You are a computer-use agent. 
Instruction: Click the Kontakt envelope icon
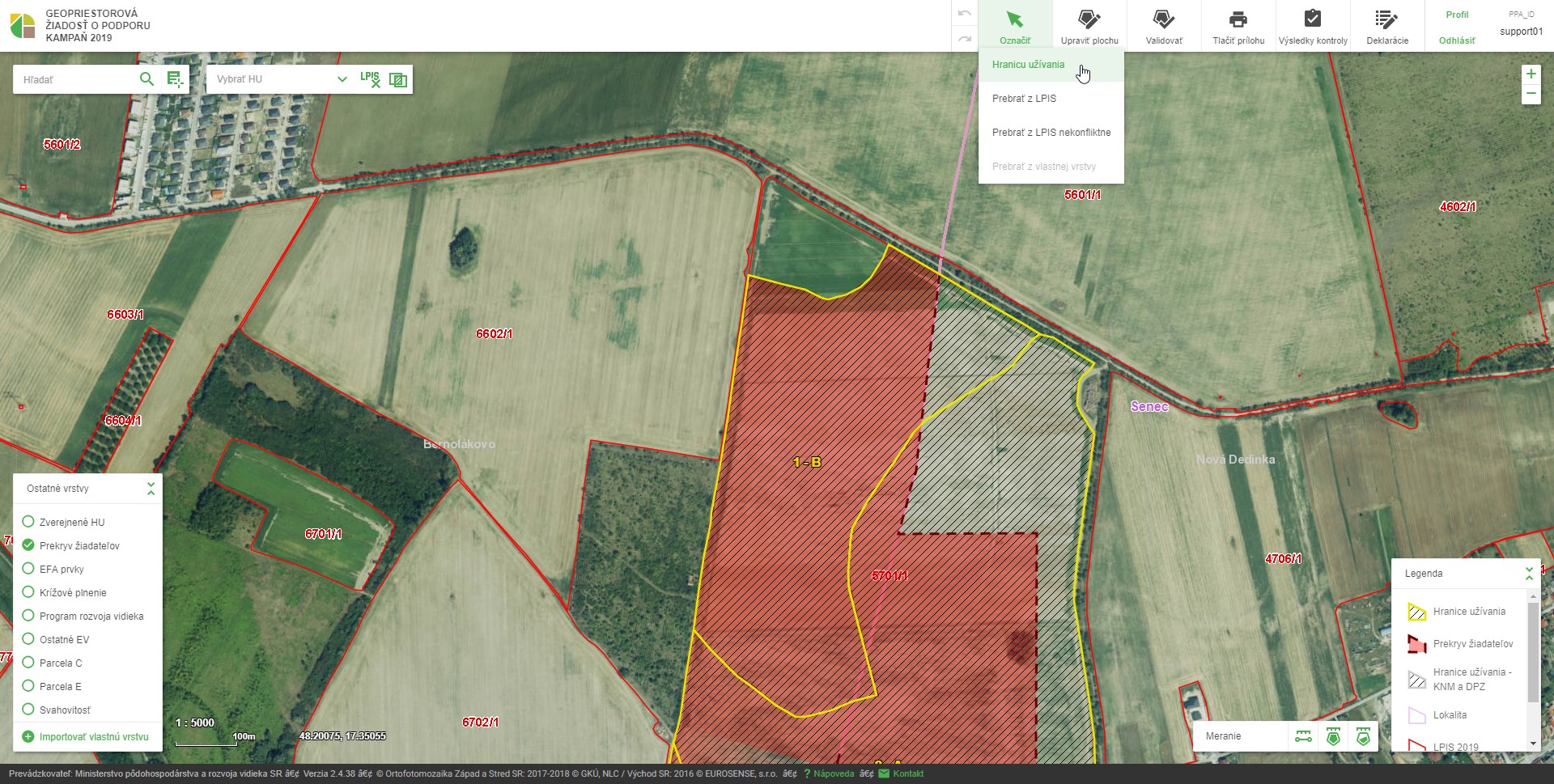click(884, 773)
